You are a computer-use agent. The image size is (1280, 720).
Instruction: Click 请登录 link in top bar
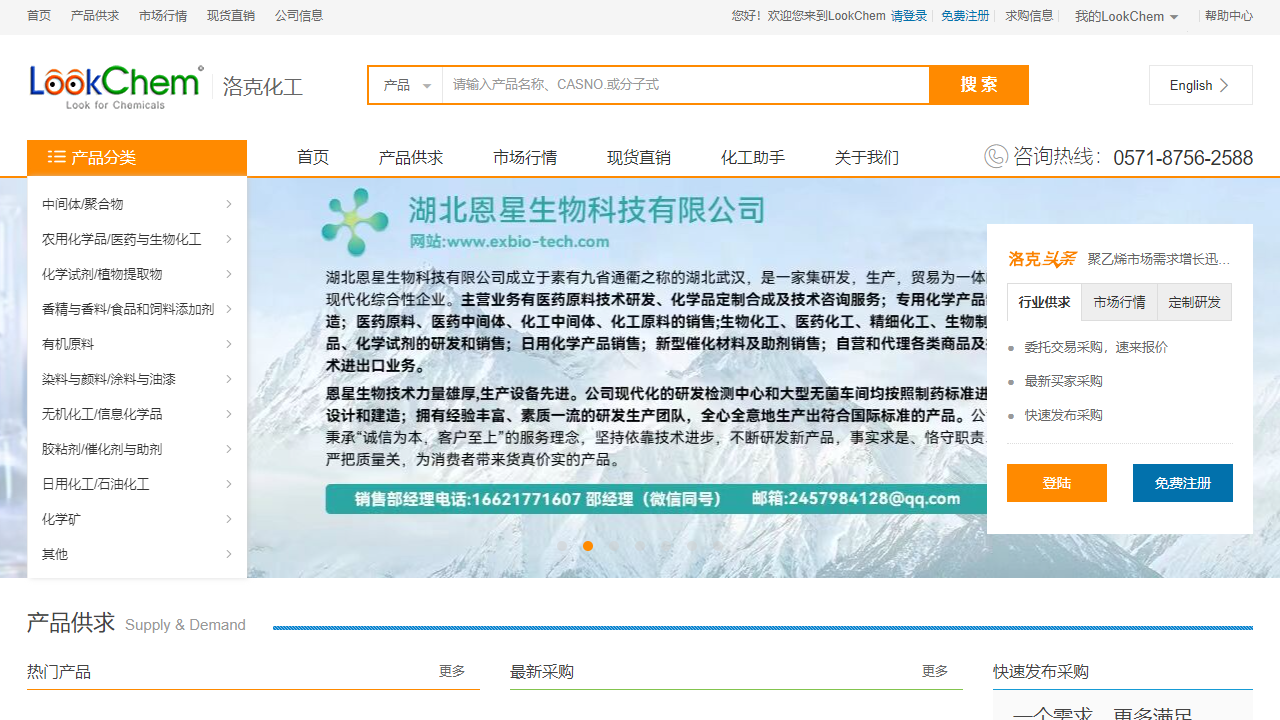[909, 16]
